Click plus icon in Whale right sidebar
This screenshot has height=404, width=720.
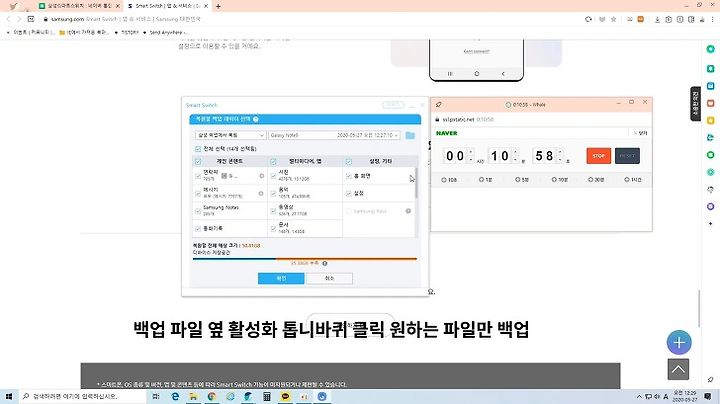pyautogui.click(x=710, y=224)
